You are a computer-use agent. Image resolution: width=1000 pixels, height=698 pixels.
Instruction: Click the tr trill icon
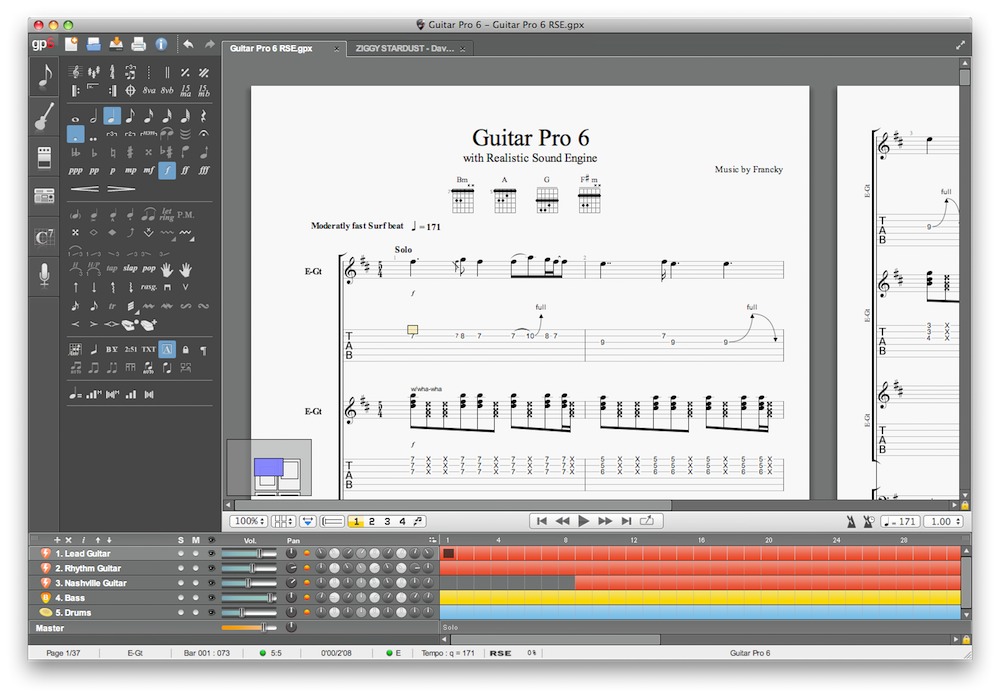112,306
